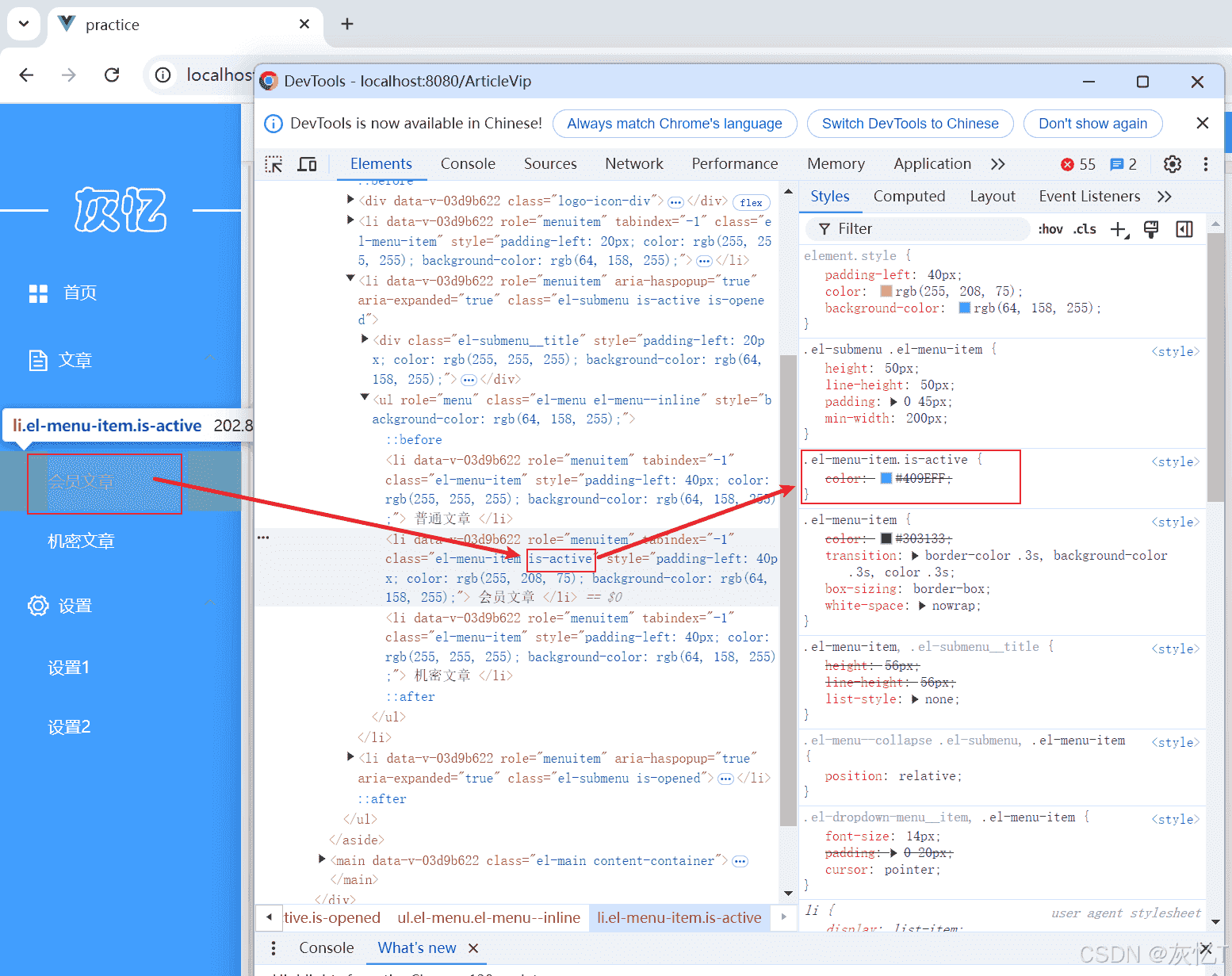
Task: Activate the inspect element picker icon
Action: click(274, 164)
